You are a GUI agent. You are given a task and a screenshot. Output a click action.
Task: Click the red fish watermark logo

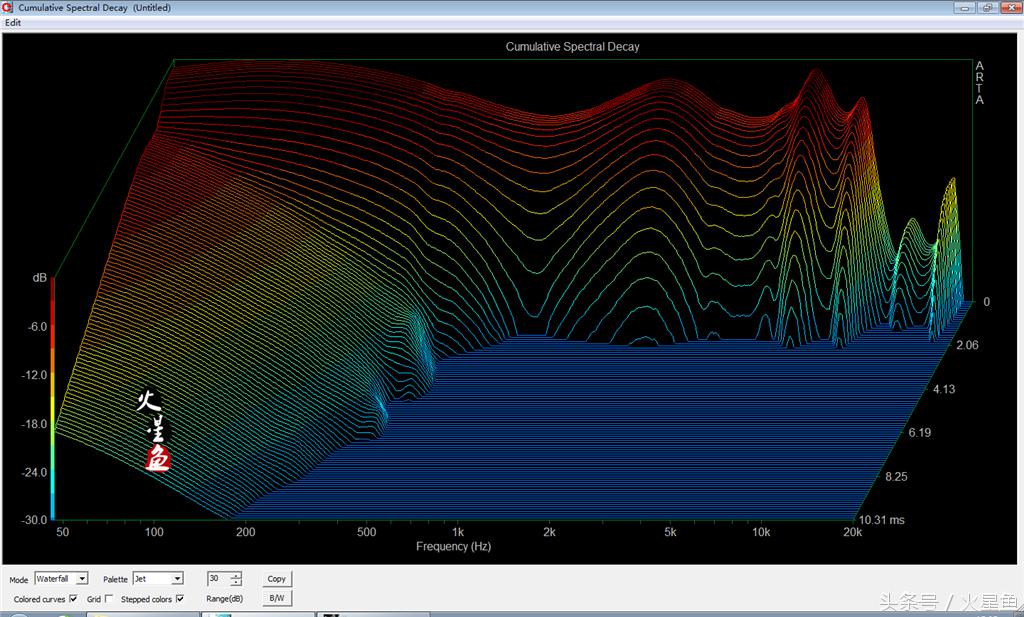pyautogui.click(x=157, y=459)
